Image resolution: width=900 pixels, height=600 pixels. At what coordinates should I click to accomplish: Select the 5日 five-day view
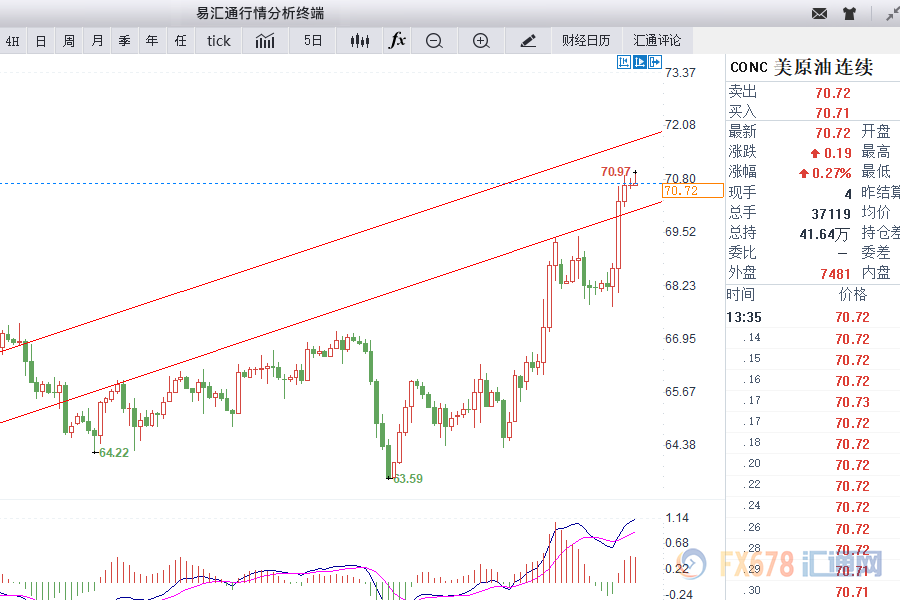(x=313, y=41)
